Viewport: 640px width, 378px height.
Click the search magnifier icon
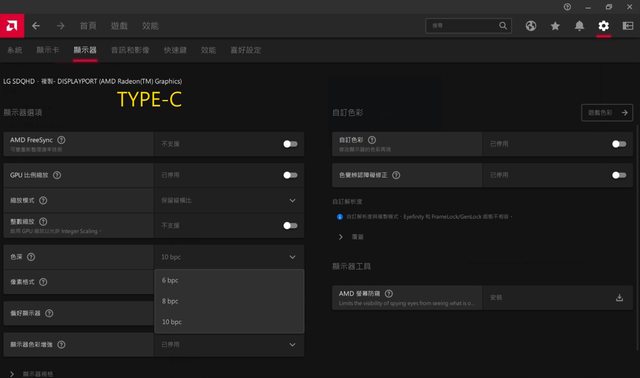(x=503, y=26)
